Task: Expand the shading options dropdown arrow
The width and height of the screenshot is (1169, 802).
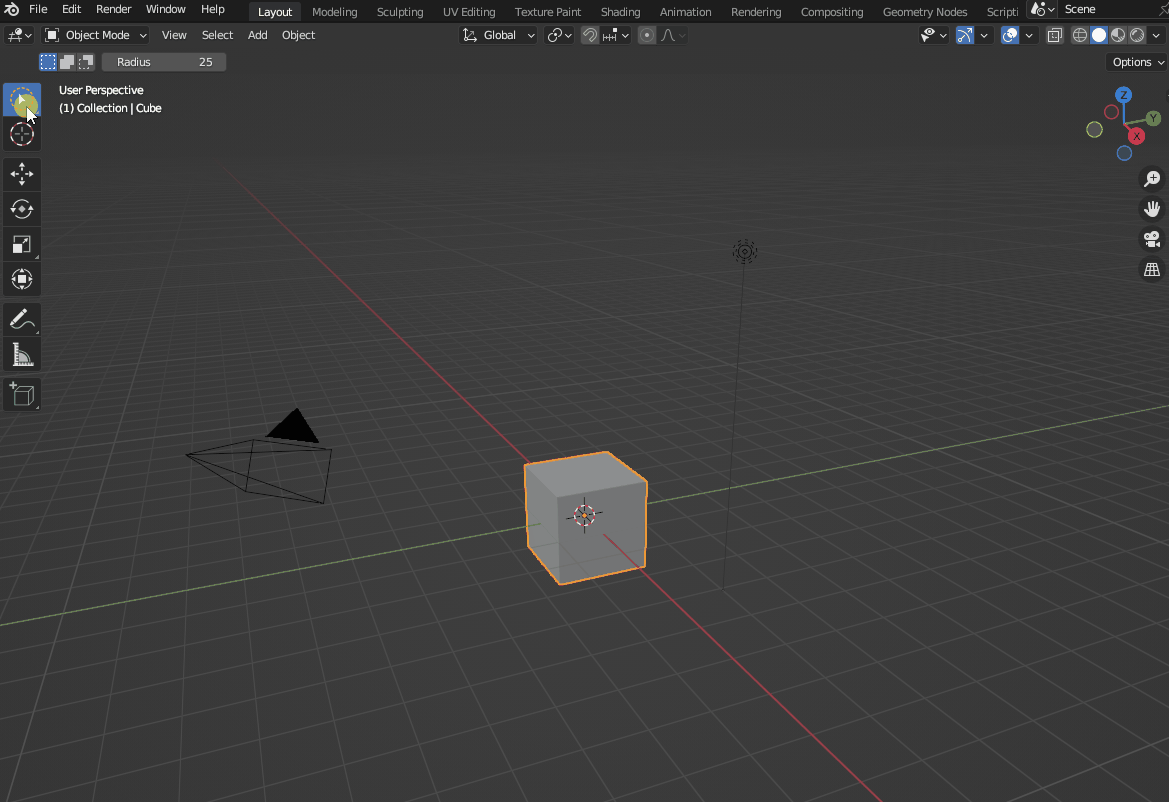Action: tap(1156, 35)
